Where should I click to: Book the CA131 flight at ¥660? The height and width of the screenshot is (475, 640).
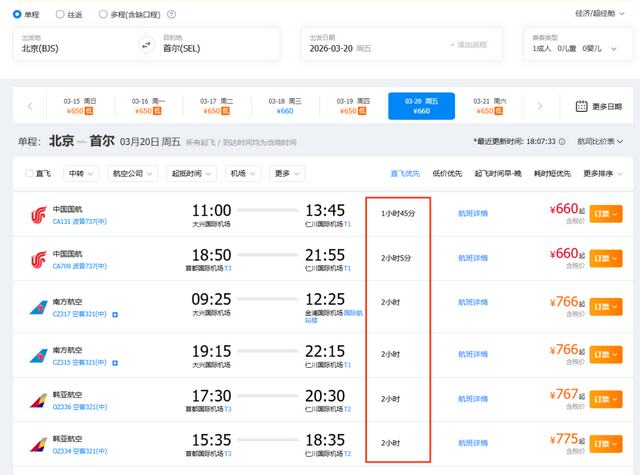pos(606,214)
